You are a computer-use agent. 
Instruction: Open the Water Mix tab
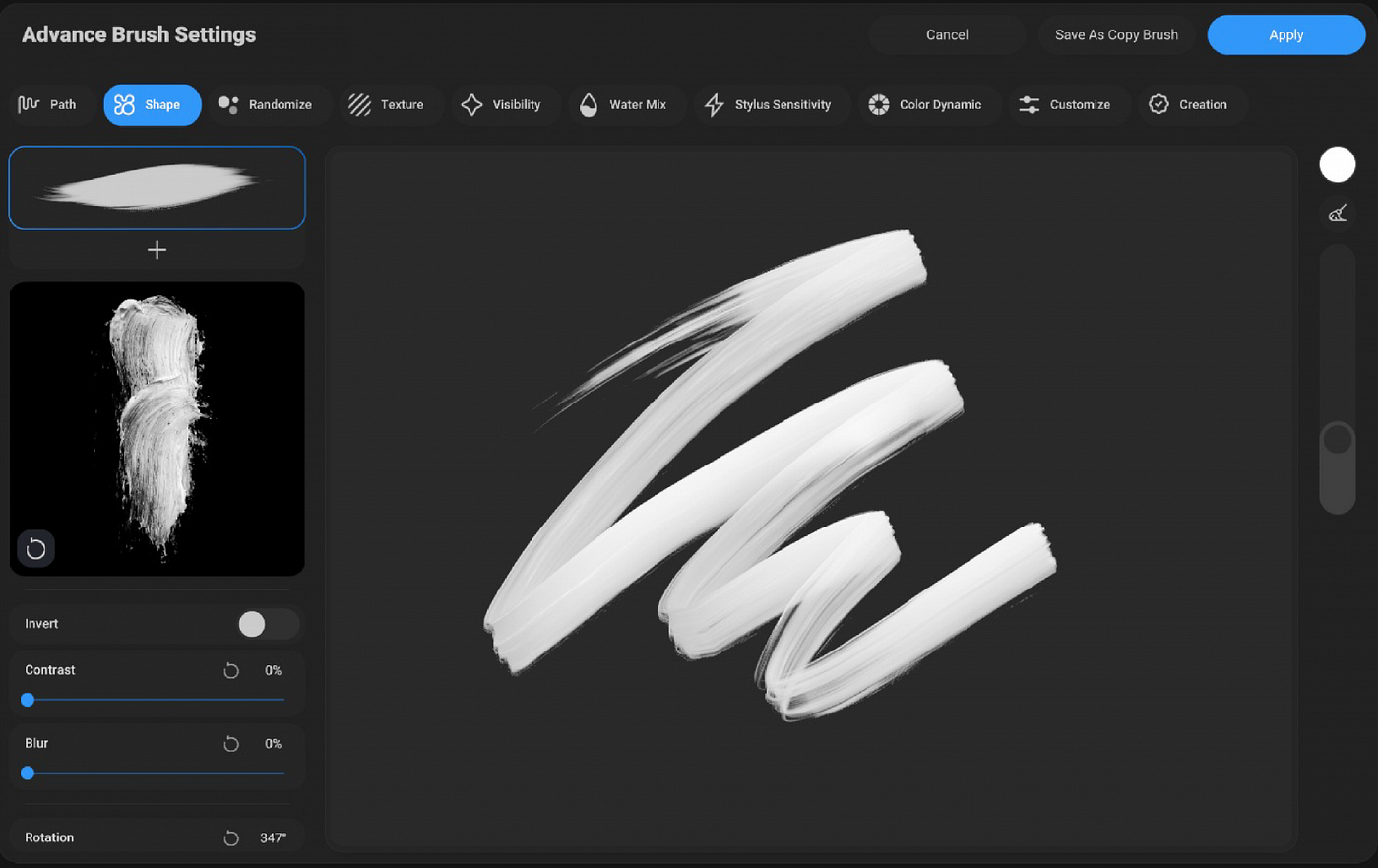pyautogui.click(x=626, y=104)
